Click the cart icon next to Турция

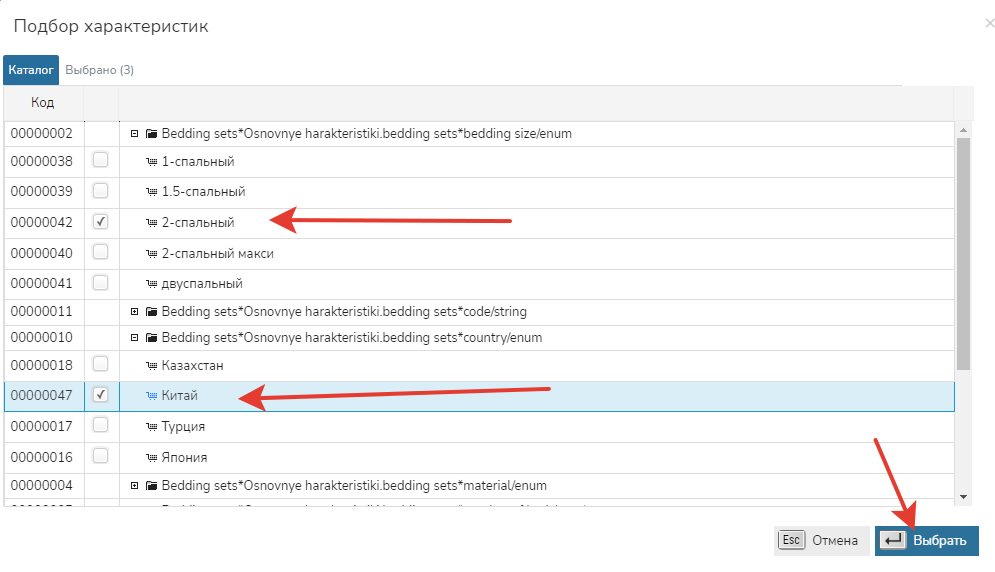(x=152, y=427)
